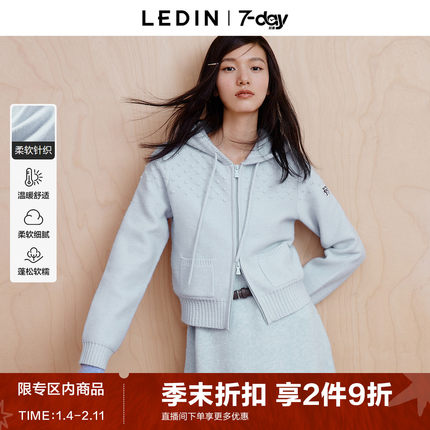
Task: Select the 蓬松软糯 feature text
Action: pyautogui.click(x=33, y=271)
